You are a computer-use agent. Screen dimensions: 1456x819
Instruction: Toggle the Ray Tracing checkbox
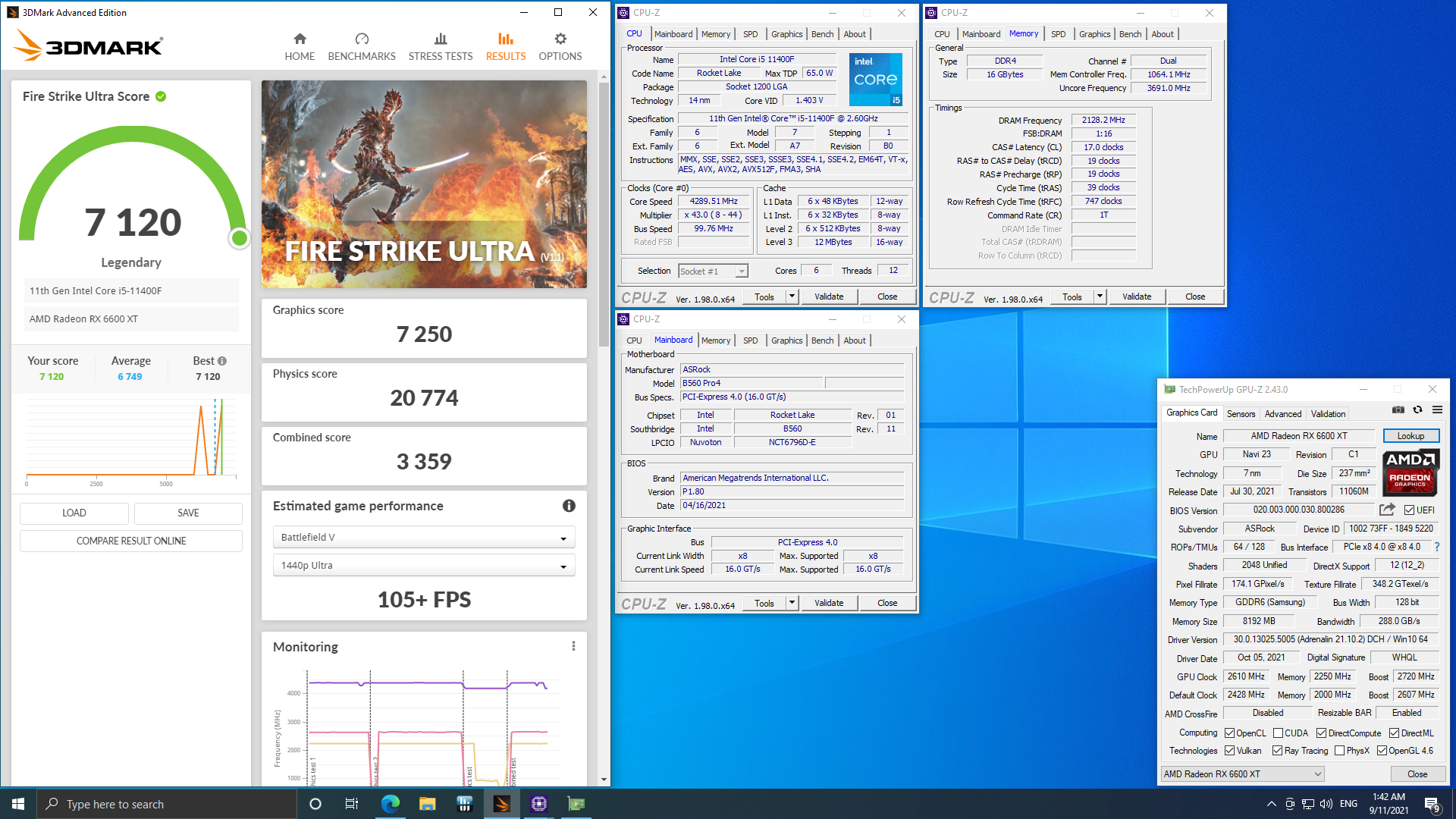point(1277,751)
